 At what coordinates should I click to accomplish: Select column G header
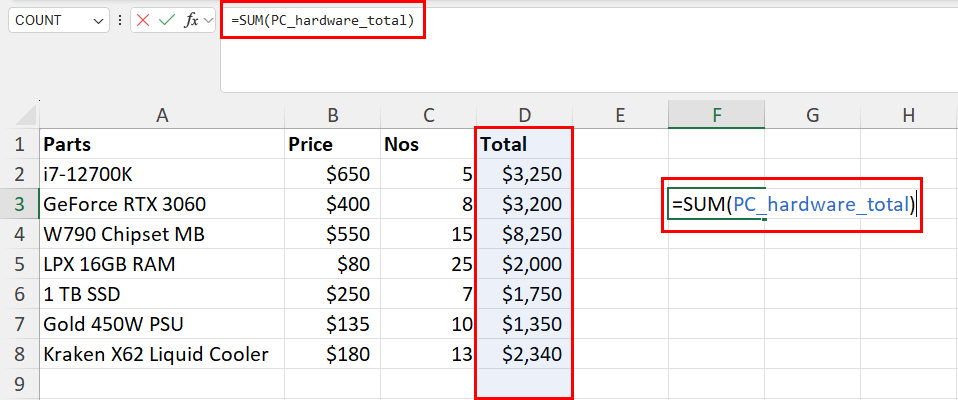point(812,115)
